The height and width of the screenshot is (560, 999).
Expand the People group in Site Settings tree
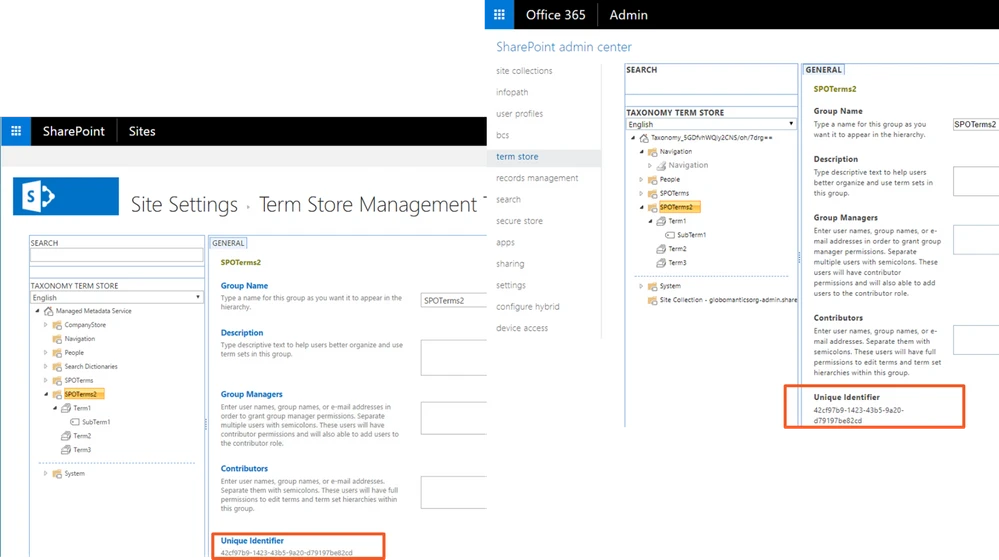coord(46,352)
